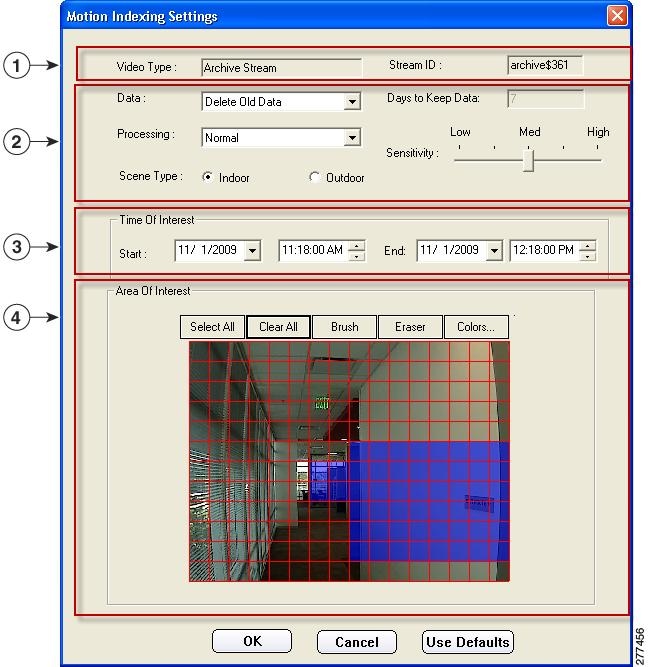Image resolution: width=650 pixels, height=667 pixels.
Task: Click the Video Type field showing Archive Stream
Action: click(281, 68)
